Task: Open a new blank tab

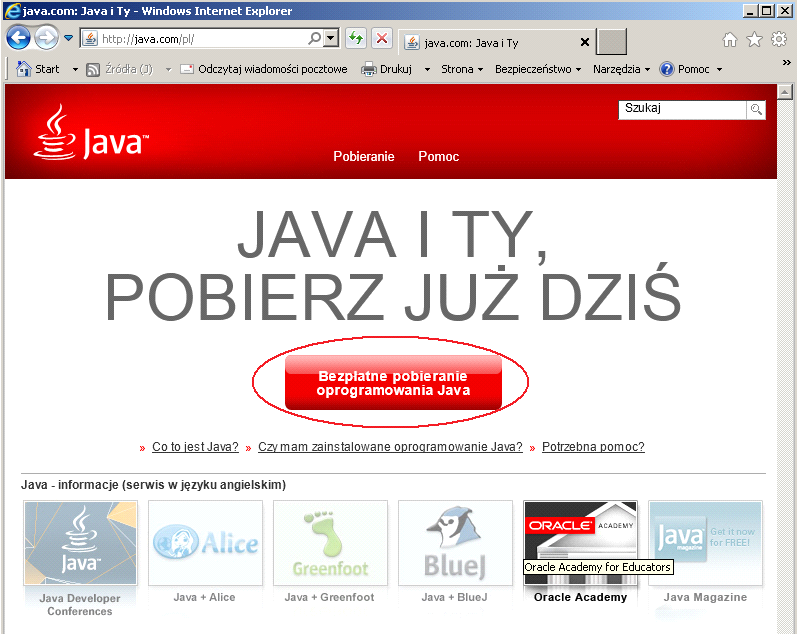Action: (x=611, y=42)
